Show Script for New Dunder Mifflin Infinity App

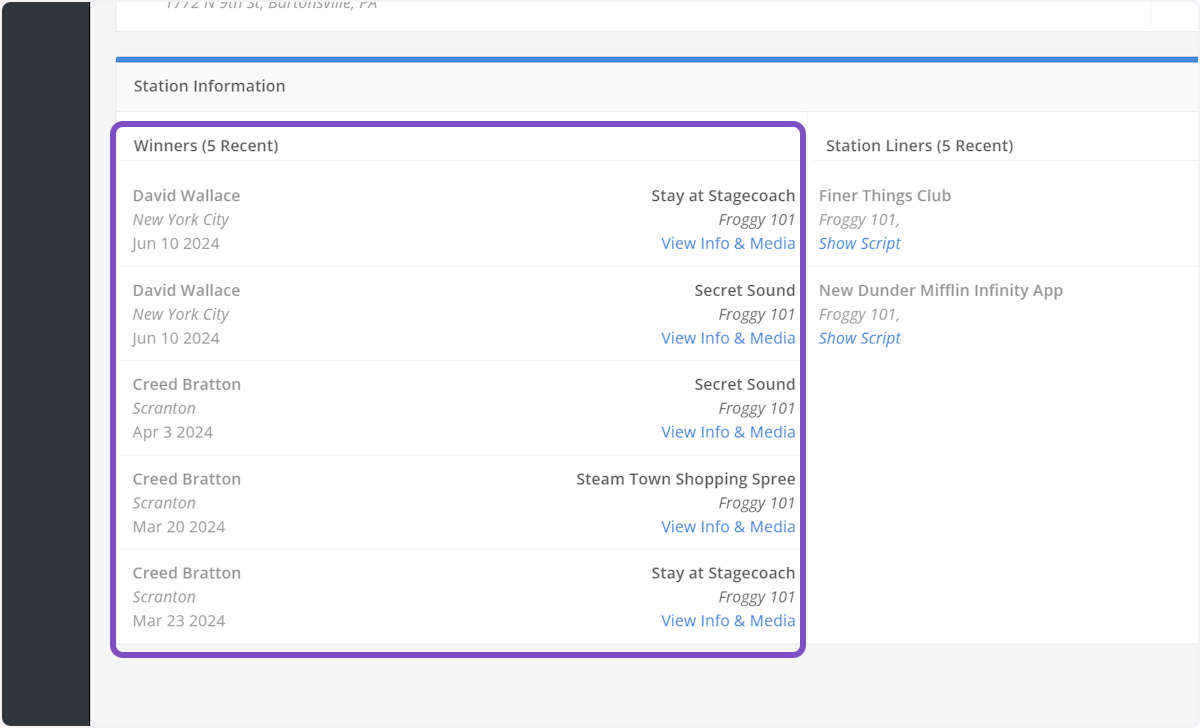coord(859,338)
